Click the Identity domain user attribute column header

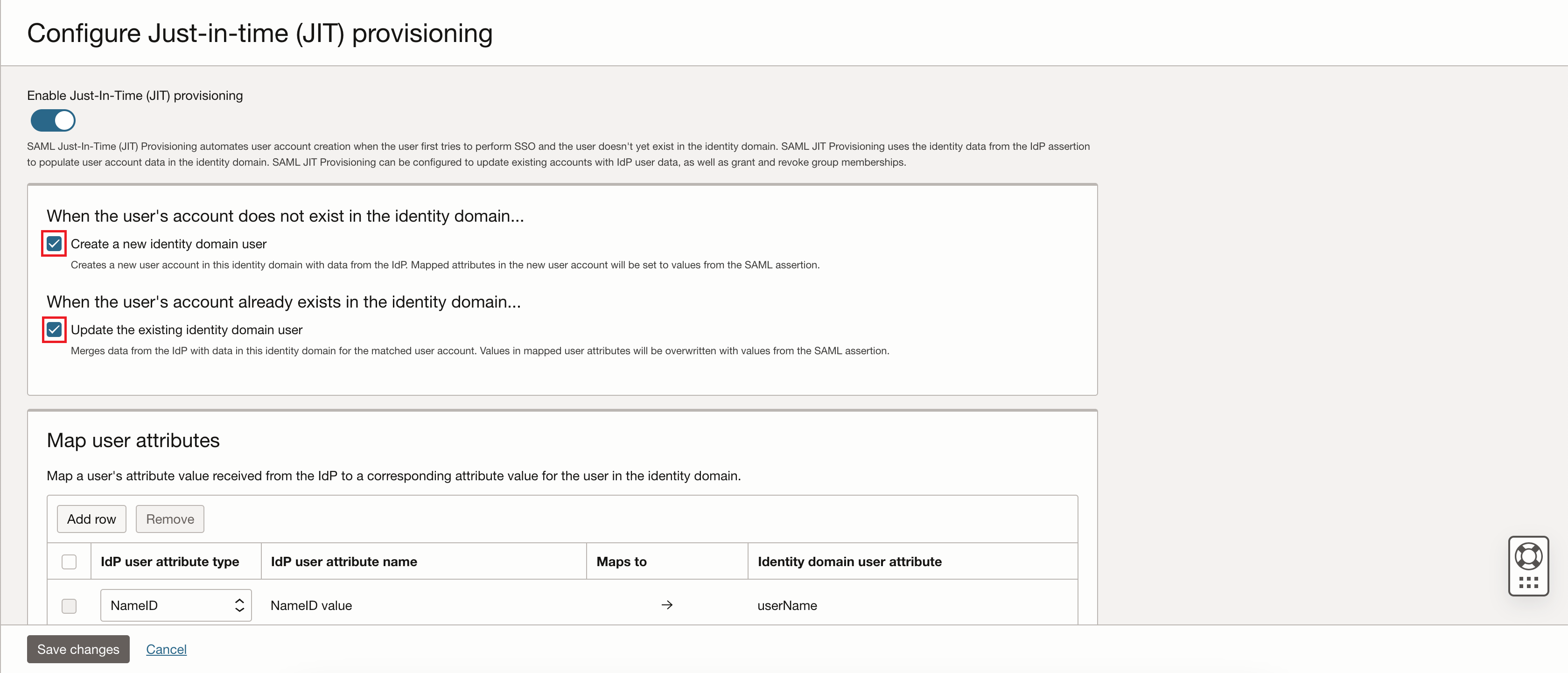[850, 561]
